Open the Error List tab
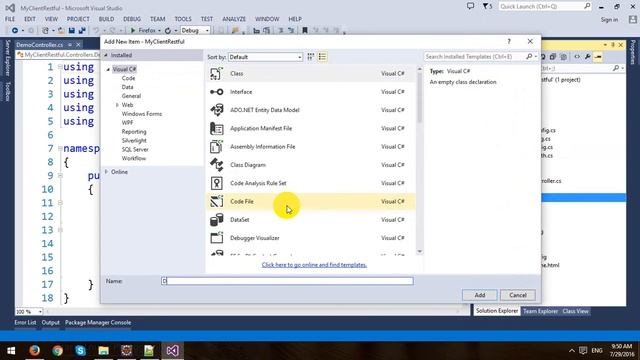The height and width of the screenshot is (360, 640). [25, 322]
